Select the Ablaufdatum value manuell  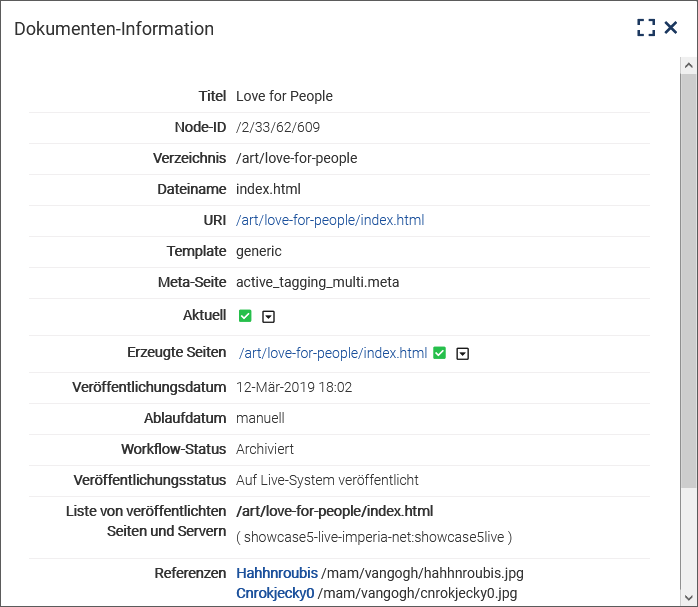pyautogui.click(x=260, y=418)
